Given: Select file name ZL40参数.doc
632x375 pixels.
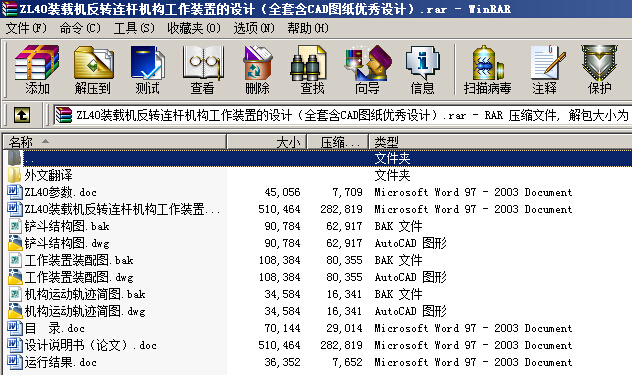Looking at the screenshot, I should 60,192.
